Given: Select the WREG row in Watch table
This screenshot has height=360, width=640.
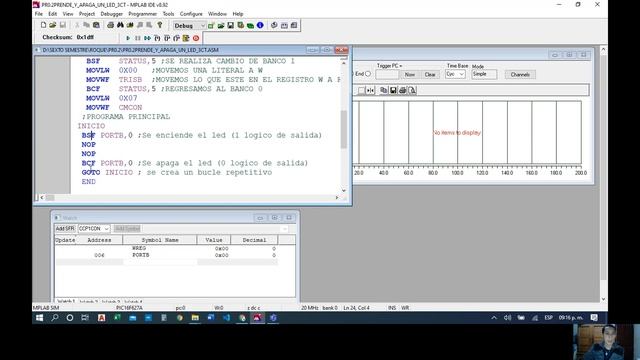Looking at the screenshot, I should pos(167,248).
